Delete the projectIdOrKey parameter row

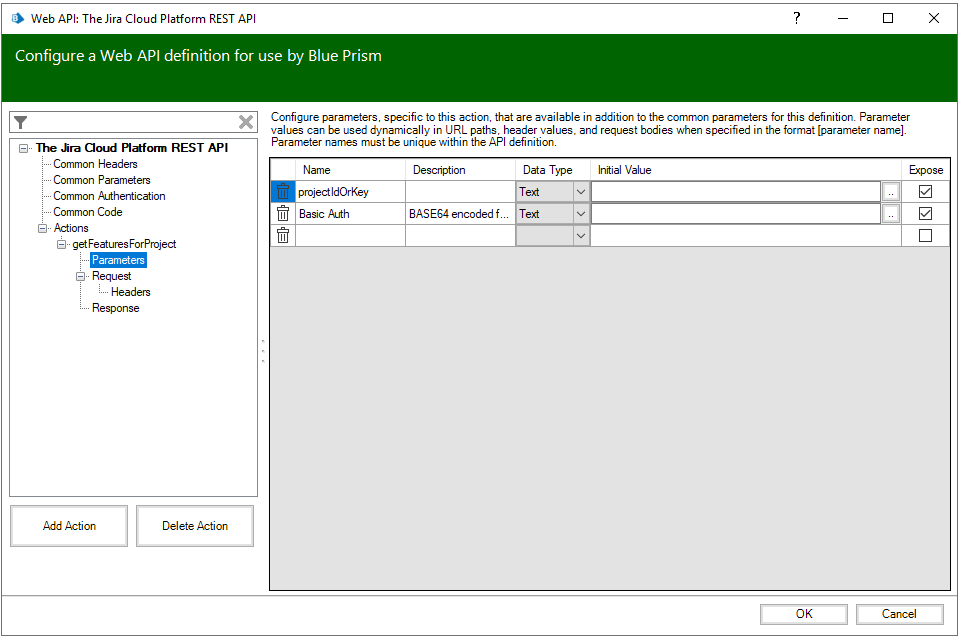pyautogui.click(x=283, y=192)
